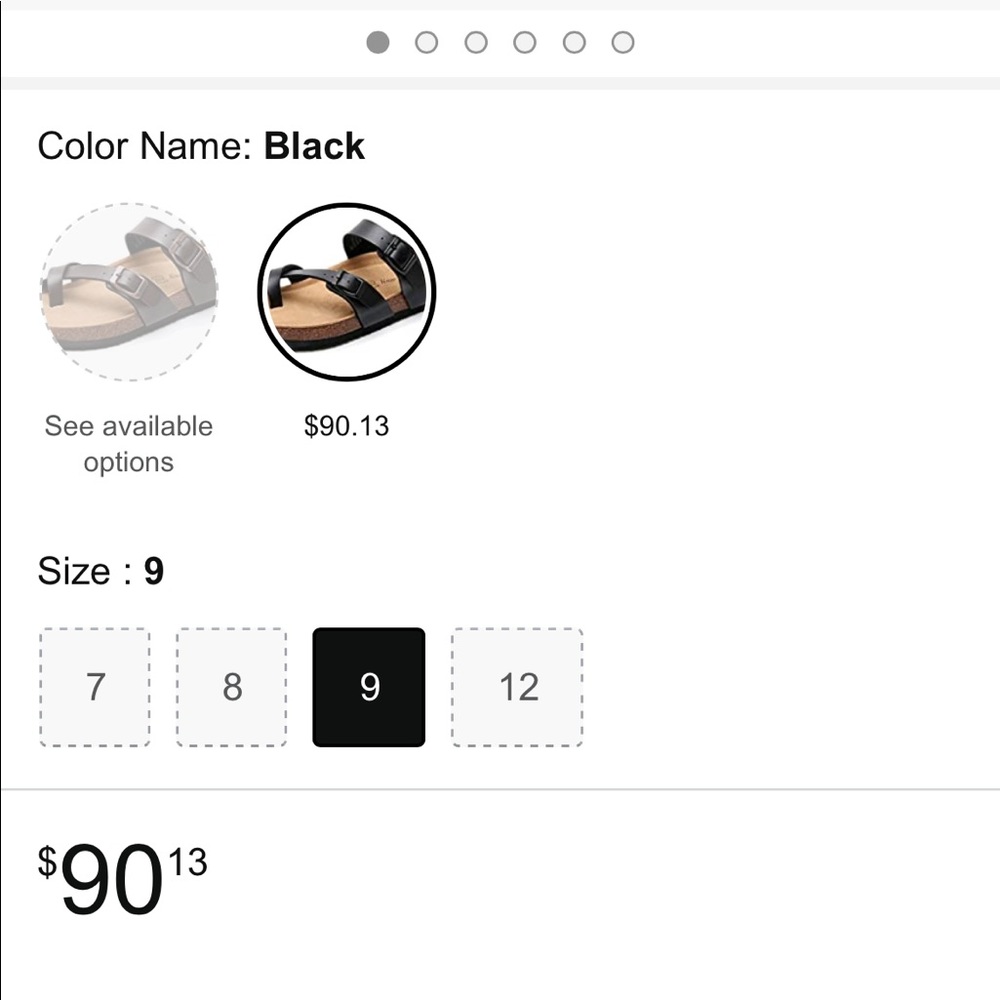This screenshot has height=1000, width=1000.
Task: Jump to the third carousel dot
Action: [x=476, y=42]
